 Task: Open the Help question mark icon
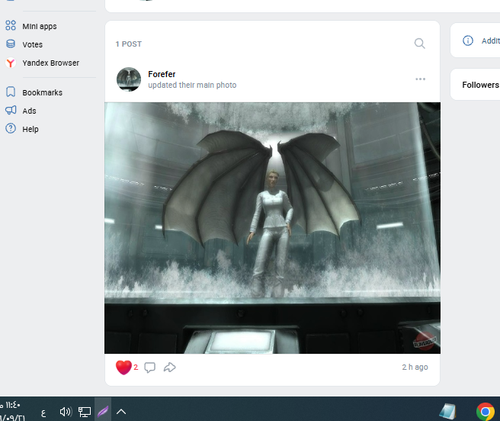[x=11, y=128]
